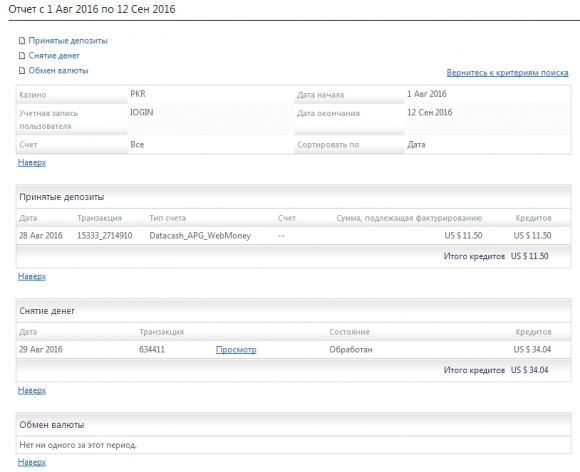
Task: Jump to the Снятие денег section link
Action: tap(54, 56)
